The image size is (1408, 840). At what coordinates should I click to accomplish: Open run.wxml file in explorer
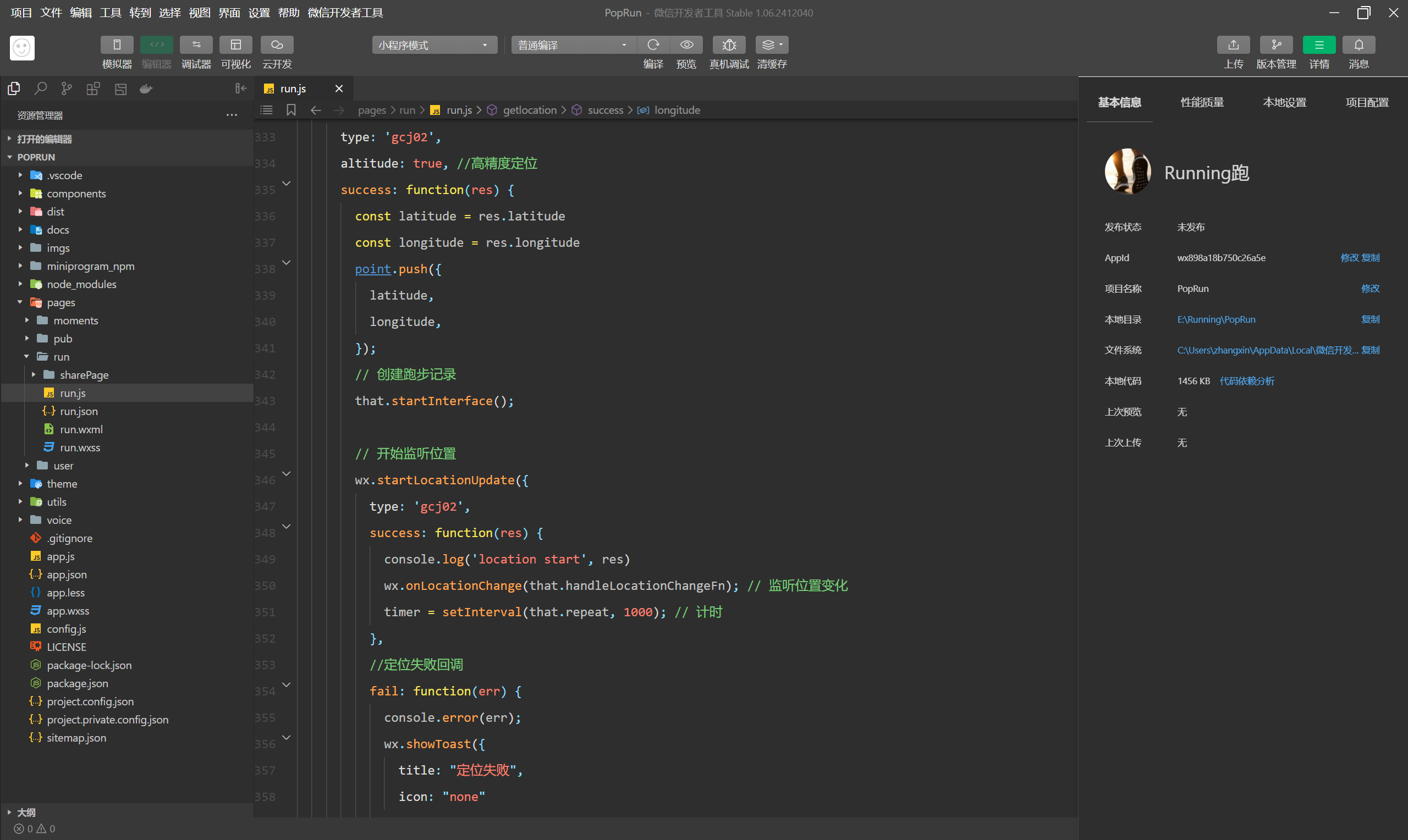coord(81,429)
